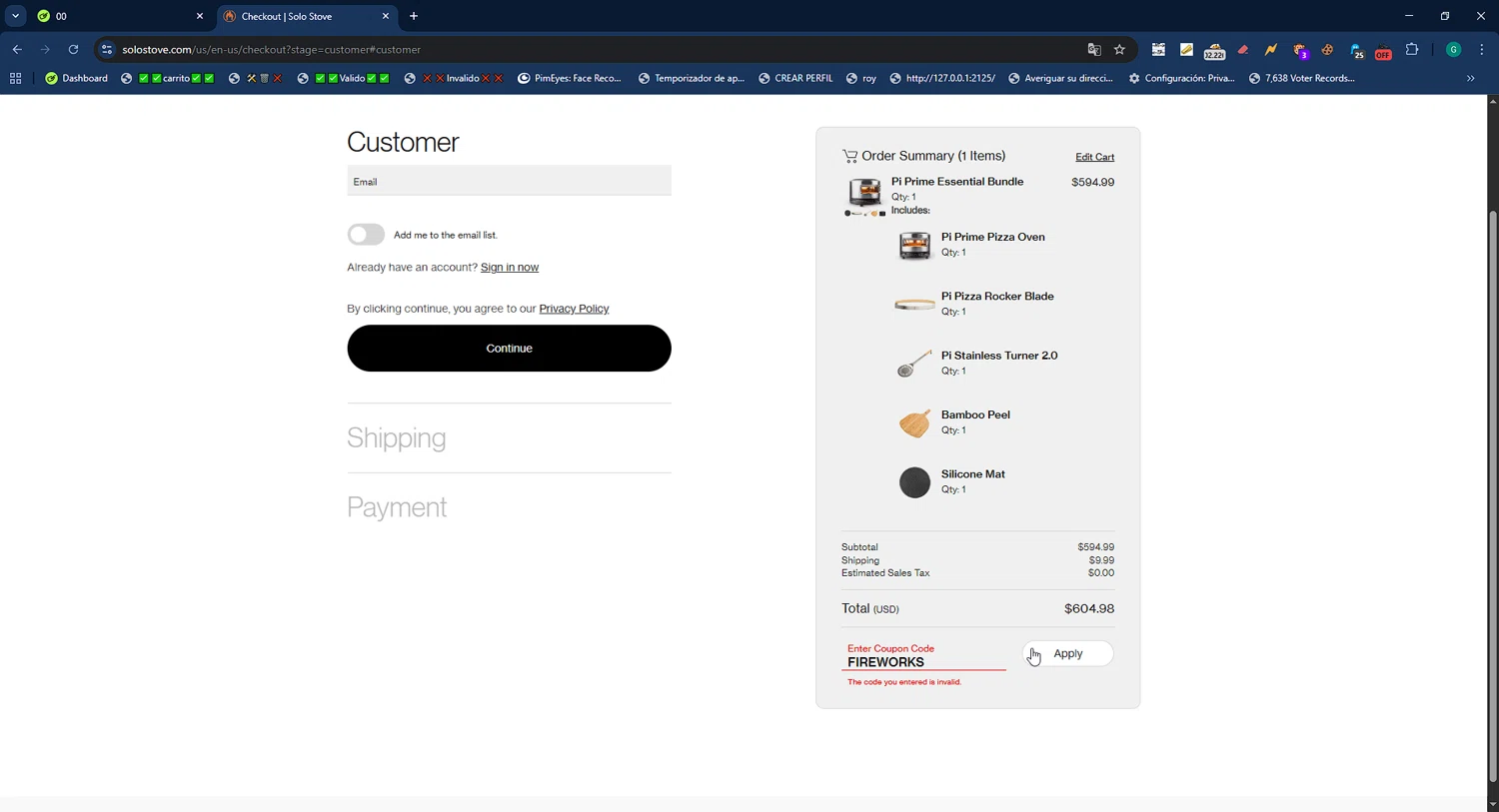
Task: Open the carrito bookmark
Action: tap(167, 78)
